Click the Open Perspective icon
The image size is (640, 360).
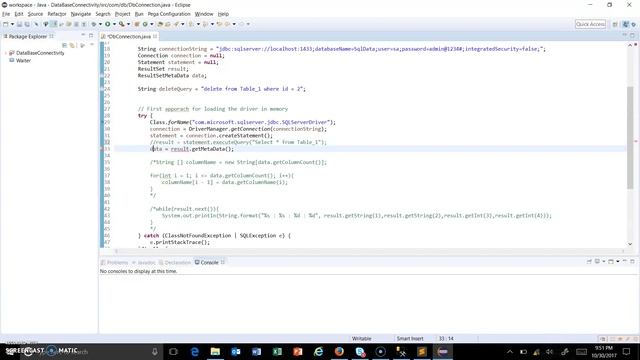point(615,24)
